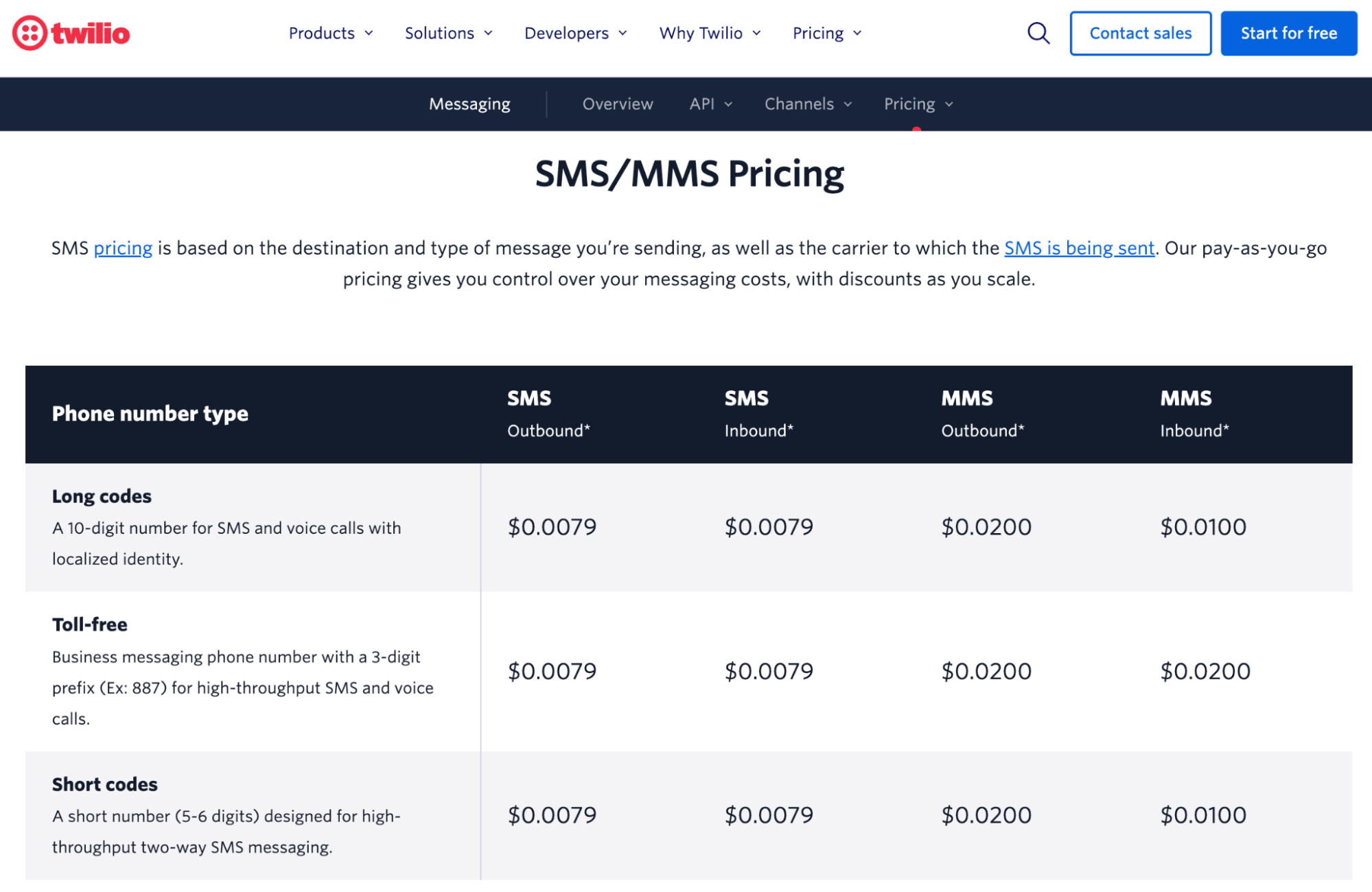The height and width of the screenshot is (892, 1372).
Task: Click the Short codes row heading
Action: tap(104, 784)
